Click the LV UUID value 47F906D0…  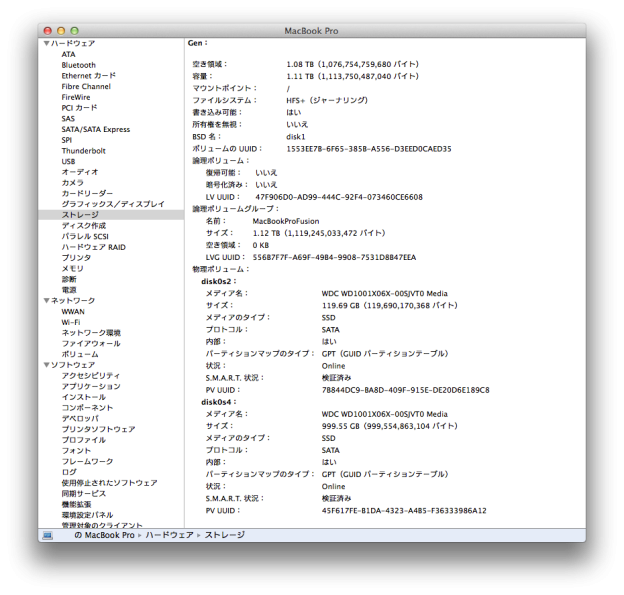pyautogui.click(x=339, y=197)
